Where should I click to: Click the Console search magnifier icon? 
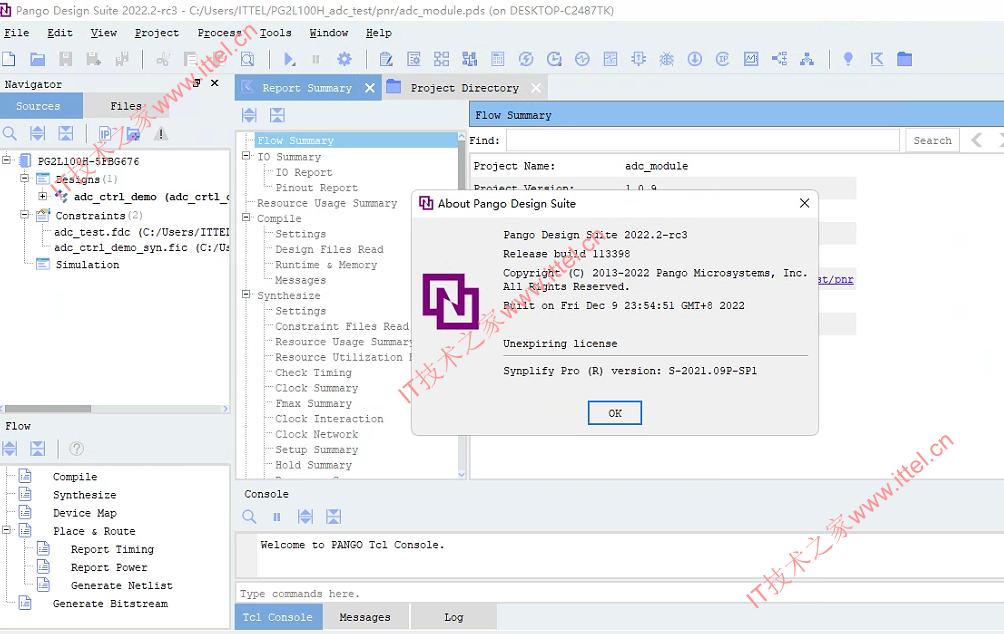(249, 517)
